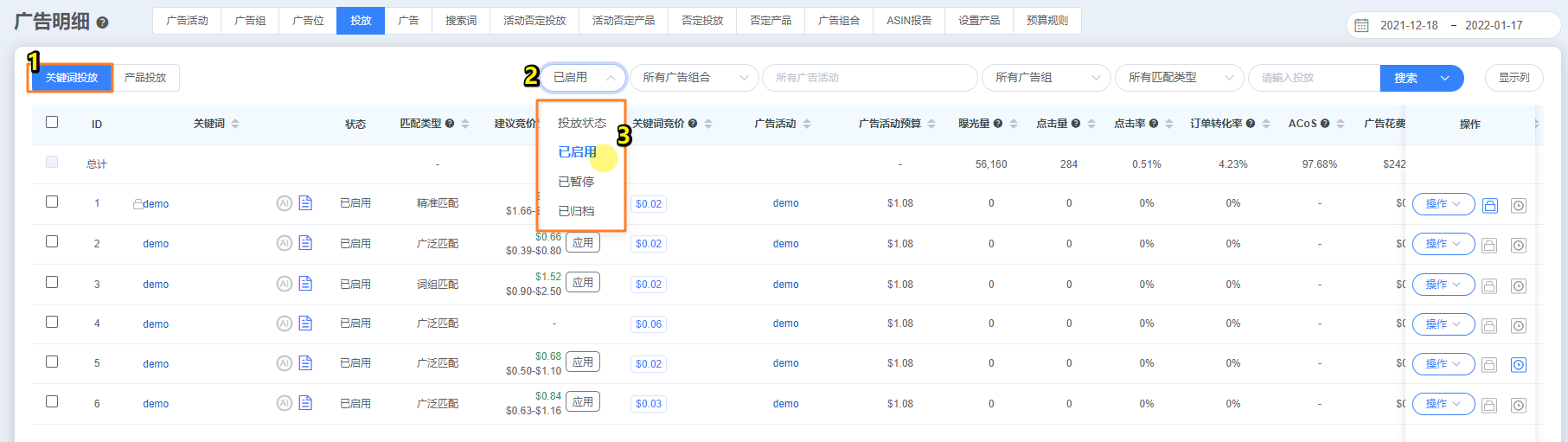Click the AI icon in row 1
The image size is (1568, 442).
pos(284,203)
